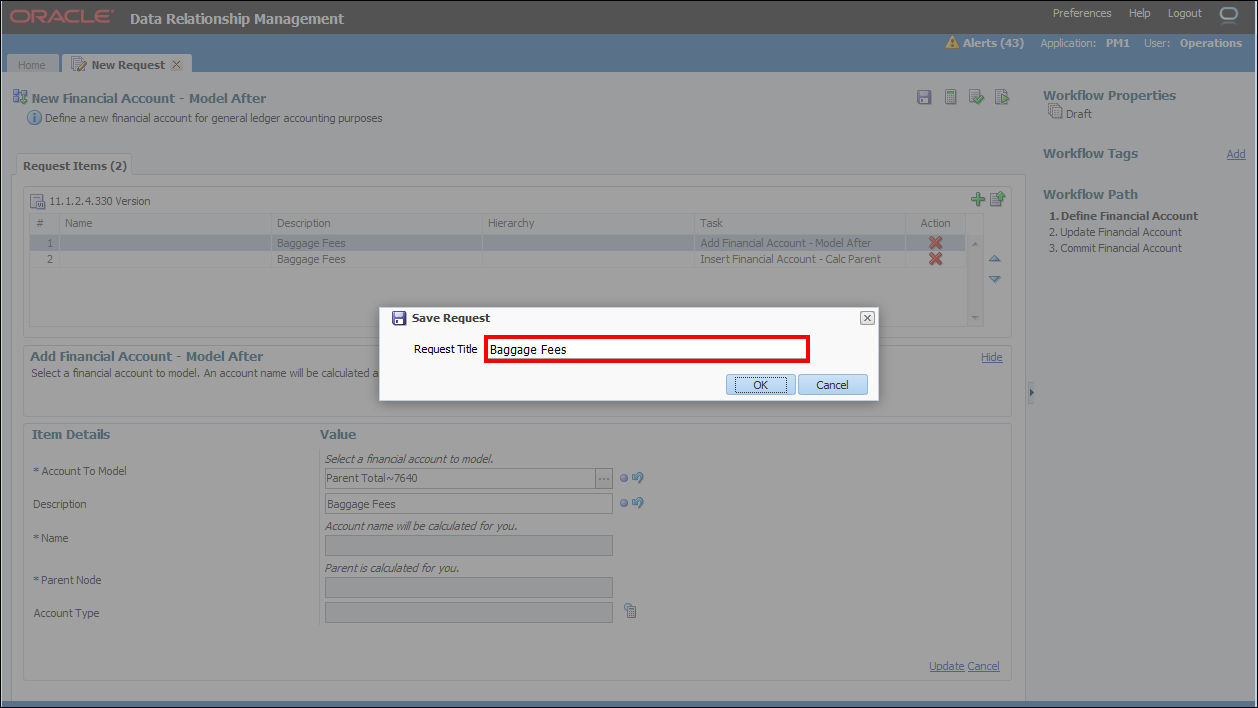Click the undo icon beside Account To Model
This screenshot has width=1258, height=708.
point(637,477)
